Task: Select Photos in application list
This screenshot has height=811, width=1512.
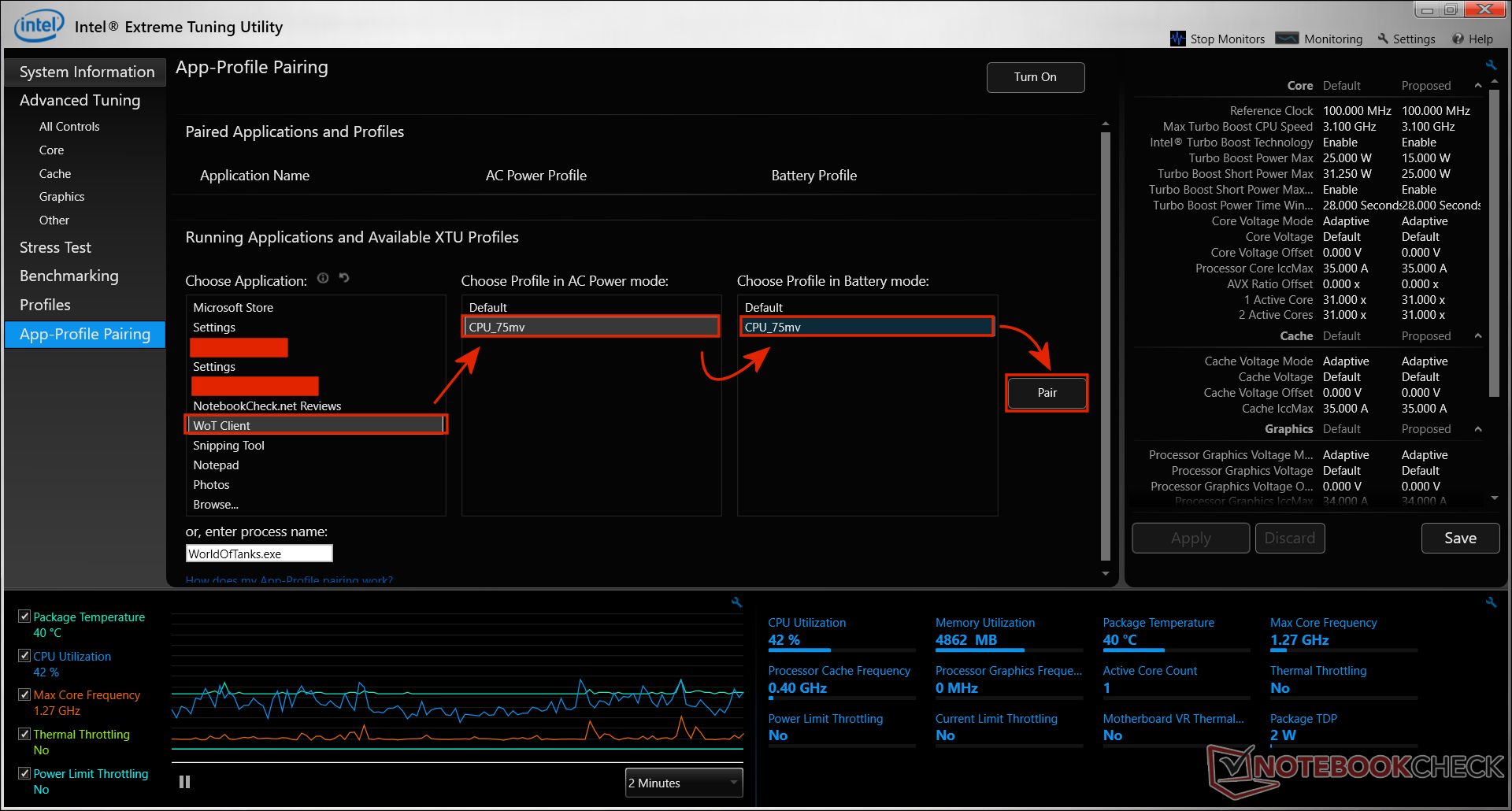Action: point(316,485)
